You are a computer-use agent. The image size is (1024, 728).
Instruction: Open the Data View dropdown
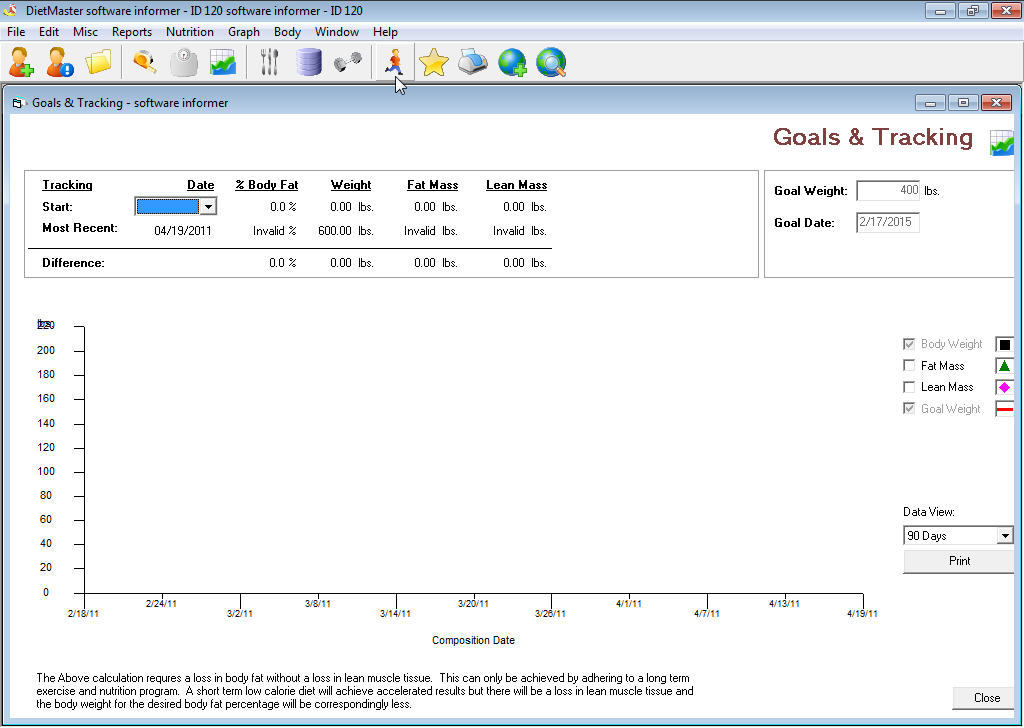click(x=957, y=535)
